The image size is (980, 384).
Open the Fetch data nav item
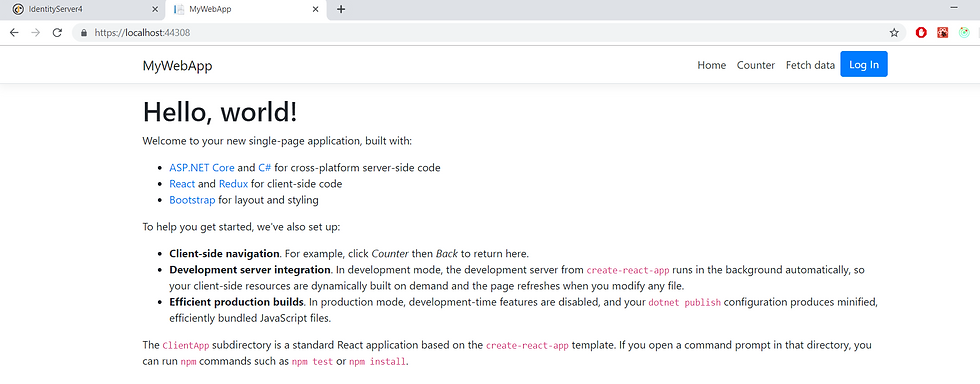pos(810,65)
